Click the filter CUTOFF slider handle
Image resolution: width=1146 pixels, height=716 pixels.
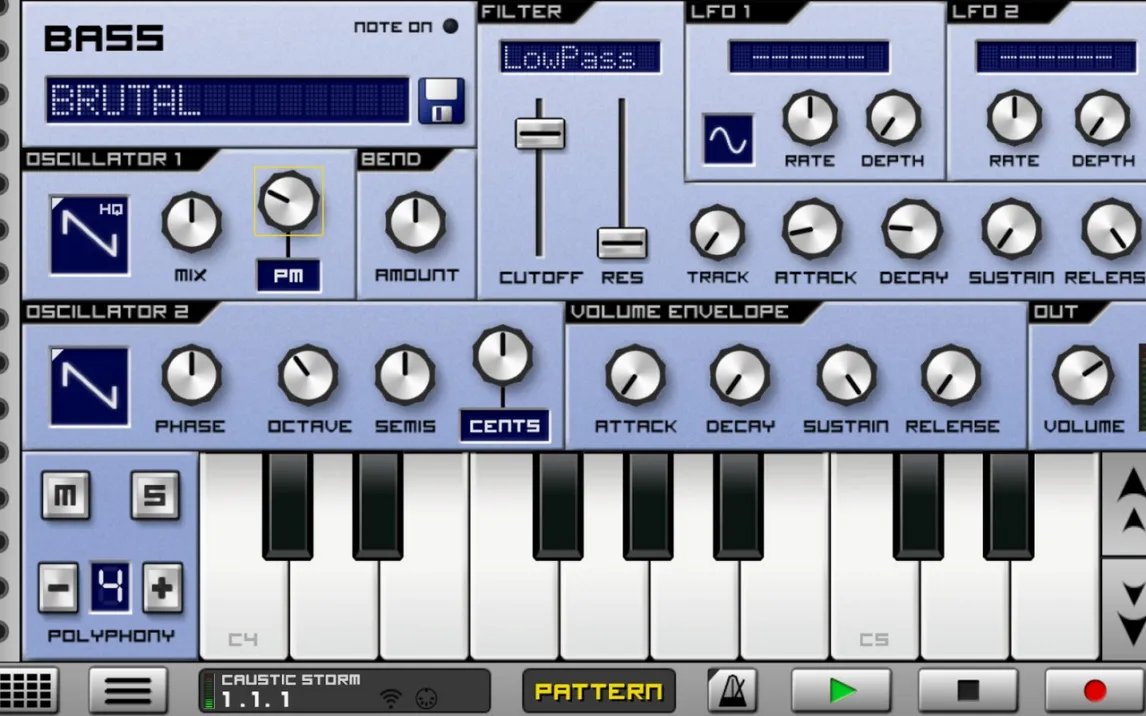coord(540,133)
